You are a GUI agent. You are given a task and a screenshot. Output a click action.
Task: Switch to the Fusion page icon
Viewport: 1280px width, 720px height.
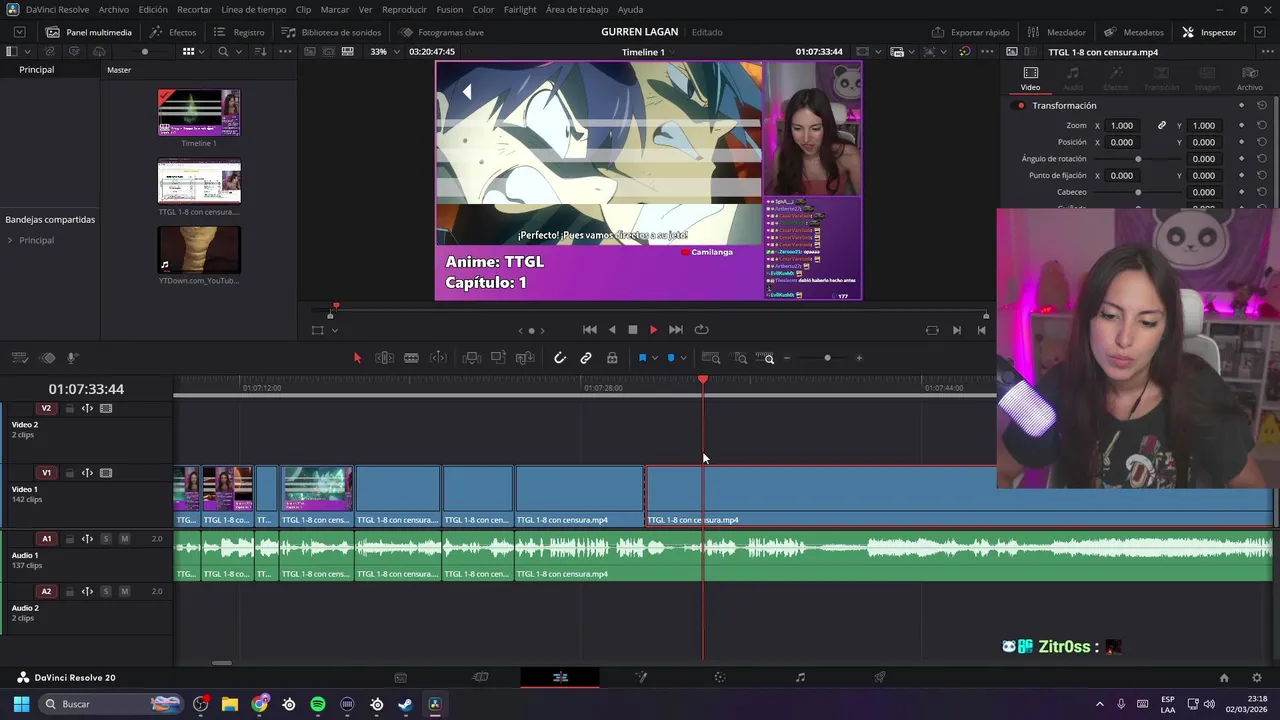click(641, 677)
